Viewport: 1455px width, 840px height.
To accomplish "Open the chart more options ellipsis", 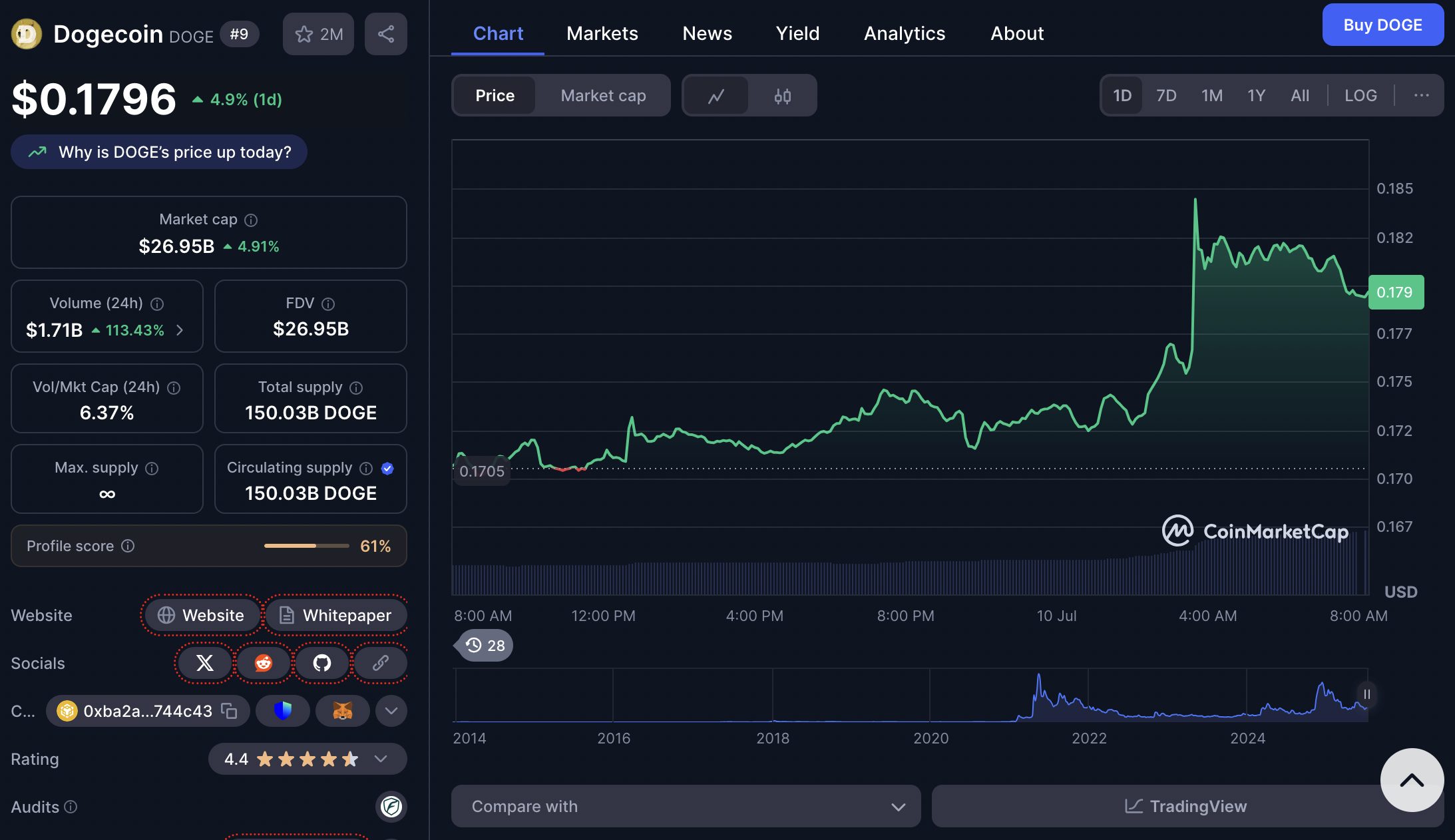I will click(x=1421, y=96).
